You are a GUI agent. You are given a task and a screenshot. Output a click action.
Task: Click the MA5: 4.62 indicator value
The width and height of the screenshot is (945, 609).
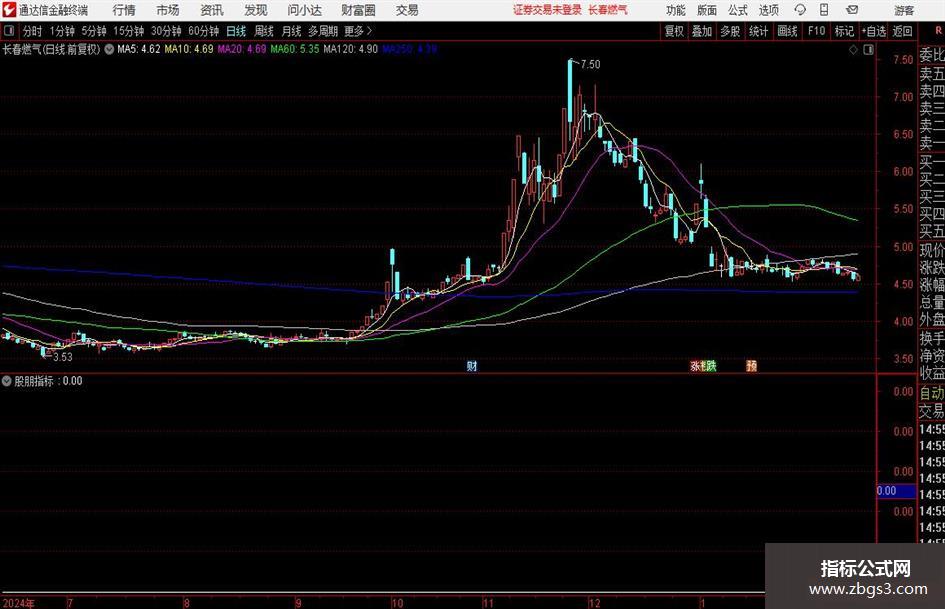click(139, 49)
